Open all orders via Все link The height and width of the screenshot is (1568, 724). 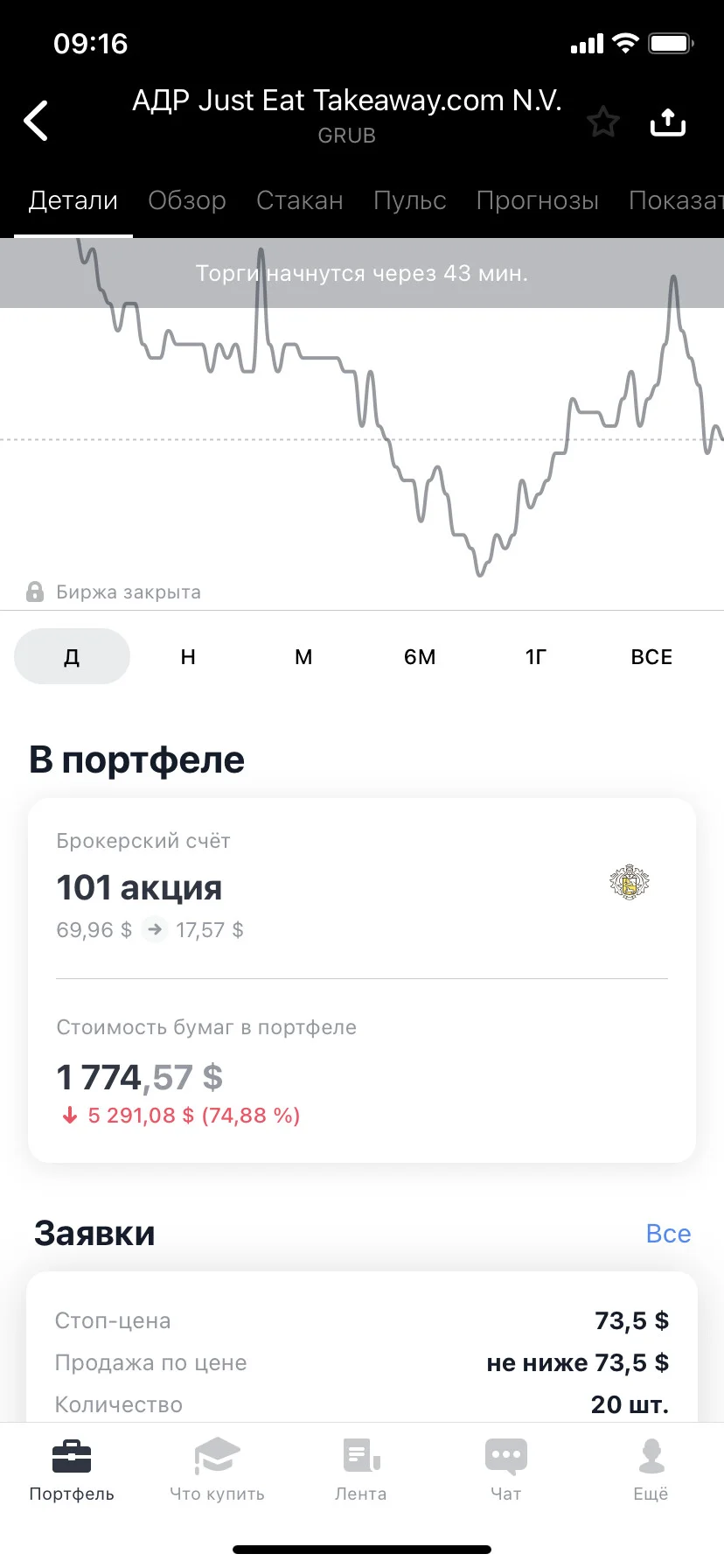[668, 1234]
